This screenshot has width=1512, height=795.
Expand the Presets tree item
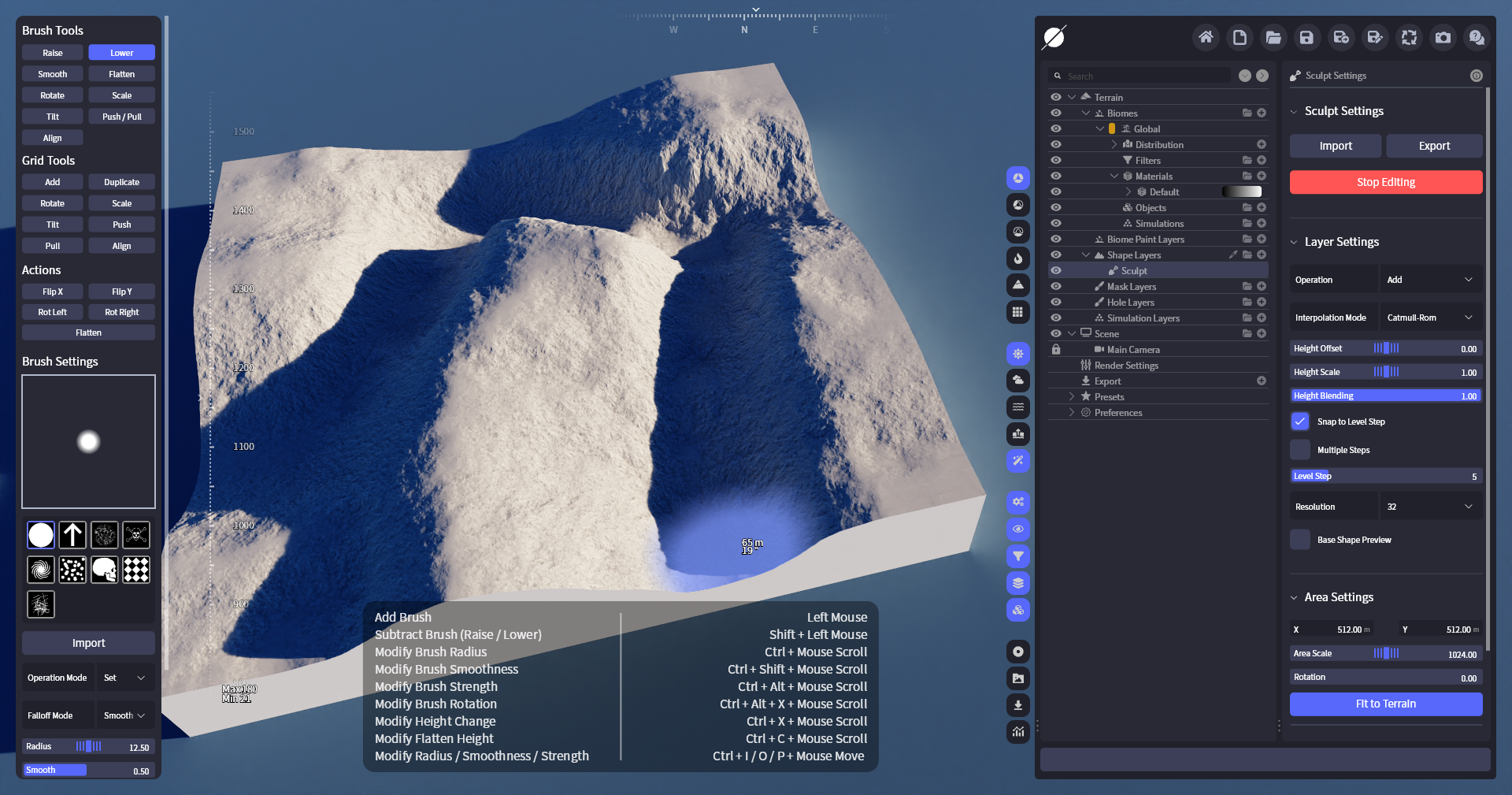(x=1072, y=397)
